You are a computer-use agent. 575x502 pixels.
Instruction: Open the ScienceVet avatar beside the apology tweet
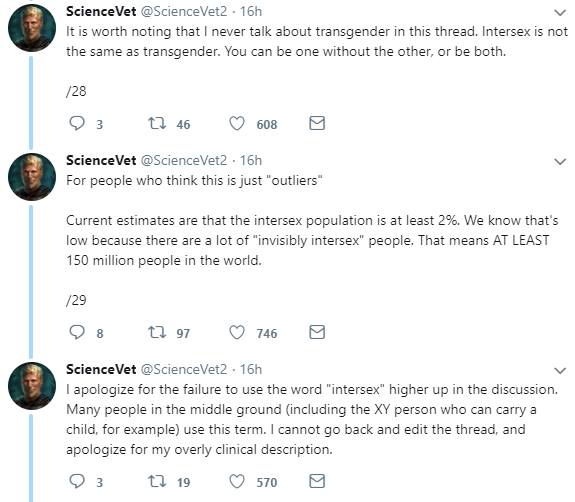32,386
